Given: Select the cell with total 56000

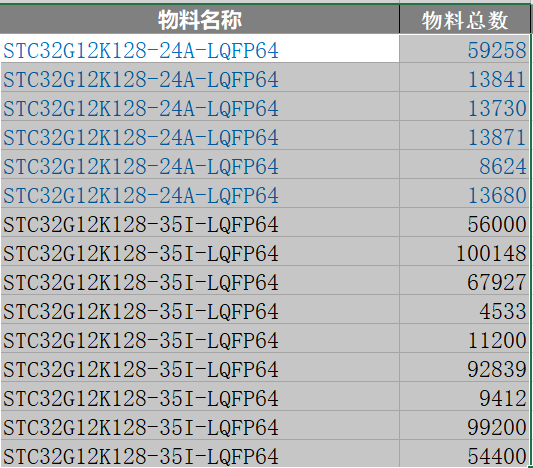Looking at the screenshot, I should (x=464, y=222).
